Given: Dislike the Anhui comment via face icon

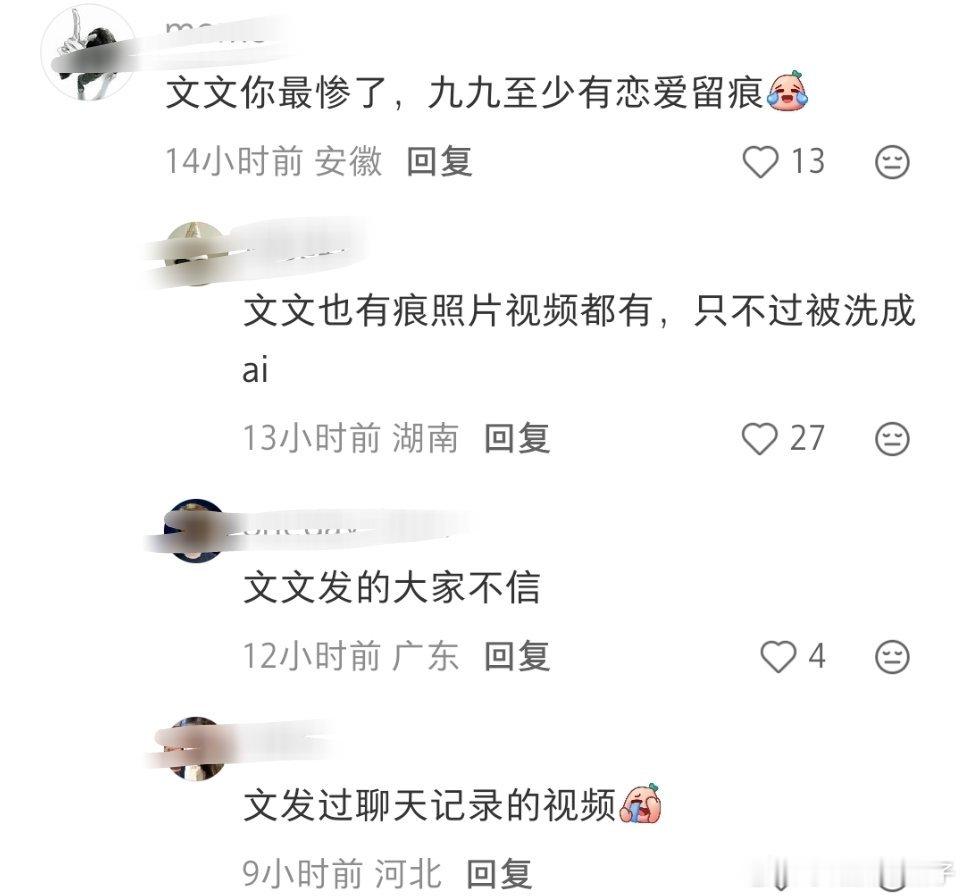Looking at the screenshot, I should pyautogui.click(x=891, y=162).
